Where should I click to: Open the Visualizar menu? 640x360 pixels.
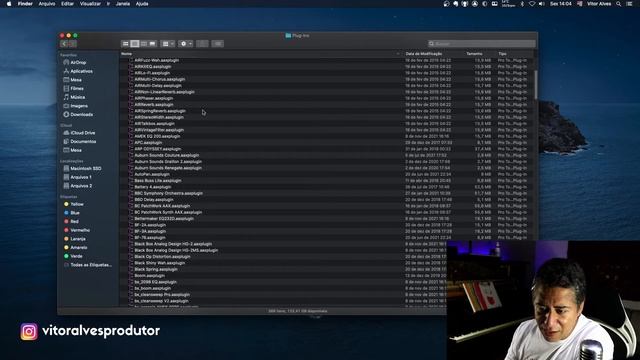[x=90, y=4]
